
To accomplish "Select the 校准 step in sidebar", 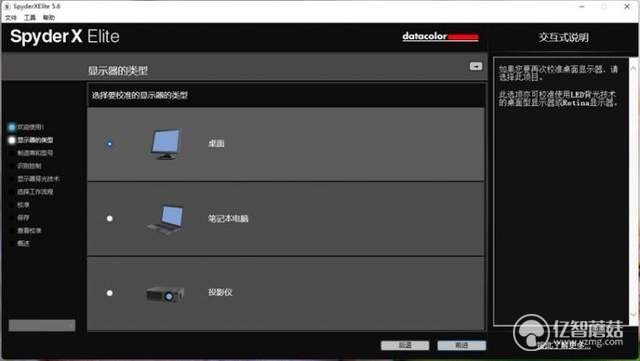I will click(x=23, y=205).
